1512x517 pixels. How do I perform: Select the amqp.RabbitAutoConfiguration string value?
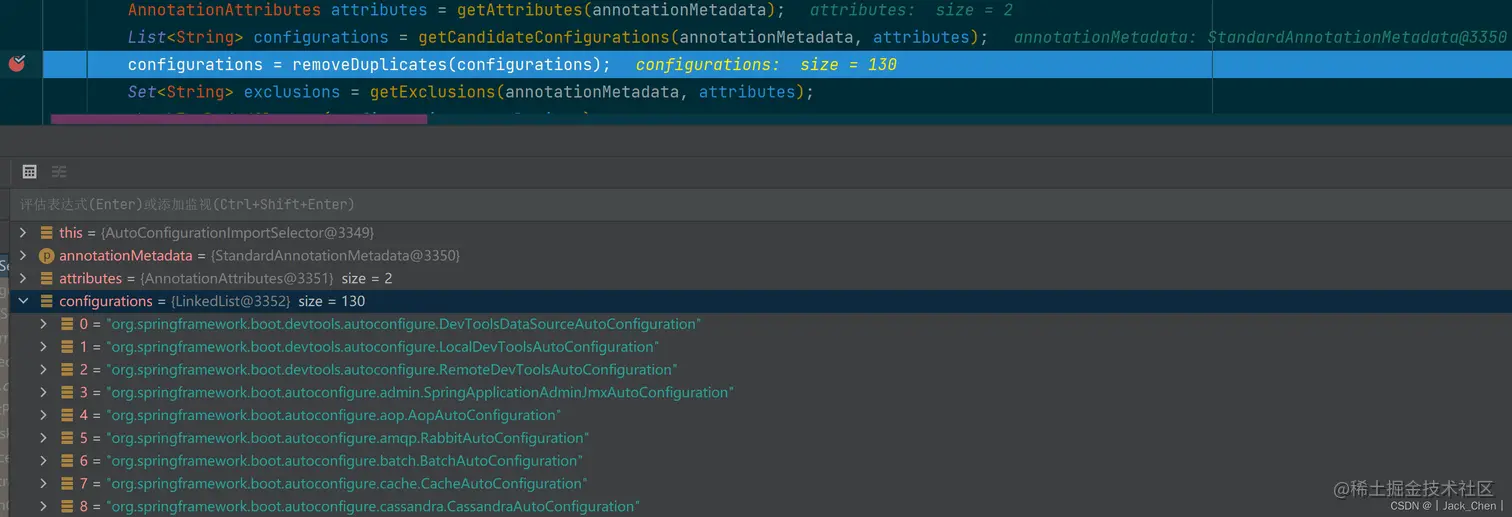(348, 438)
